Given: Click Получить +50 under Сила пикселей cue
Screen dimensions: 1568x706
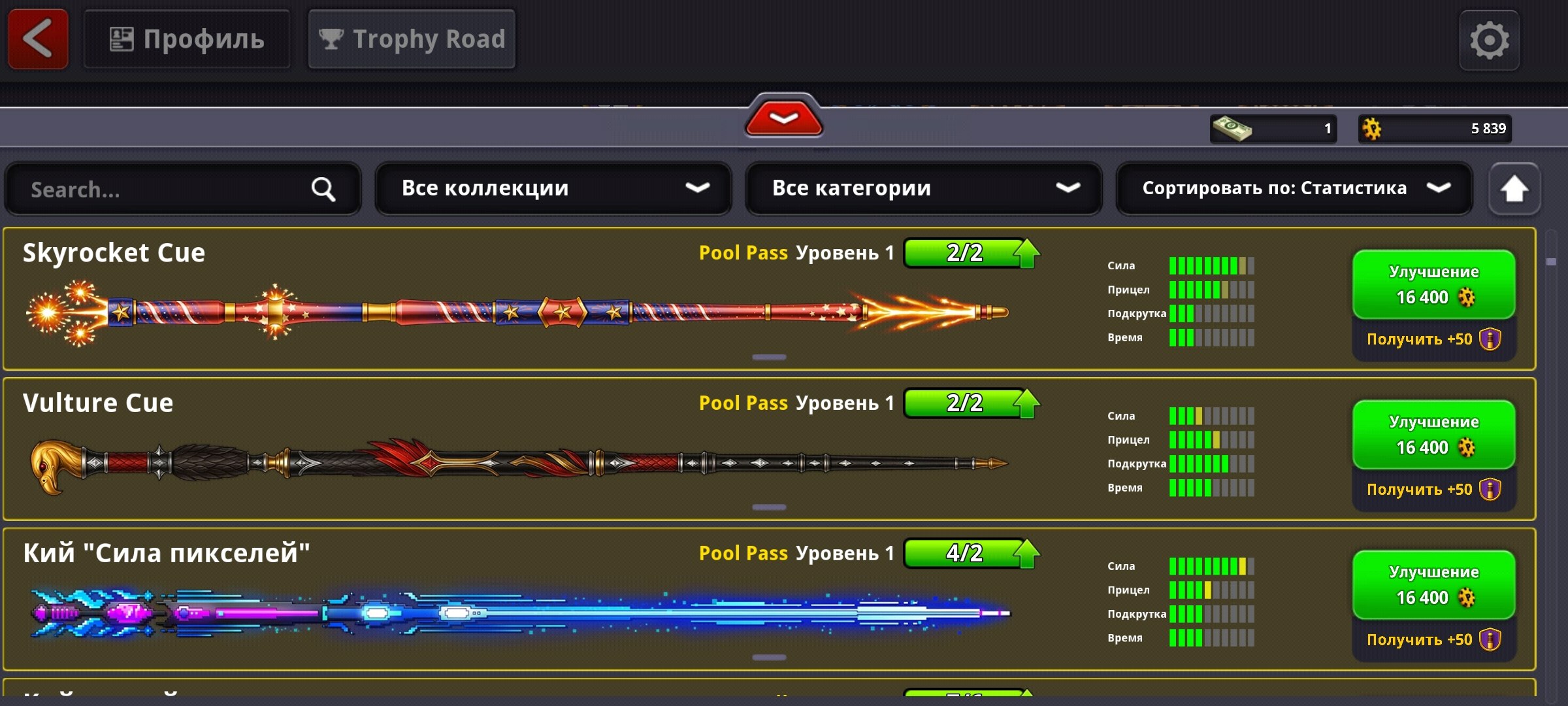Looking at the screenshot, I should [x=1434, y=639].
